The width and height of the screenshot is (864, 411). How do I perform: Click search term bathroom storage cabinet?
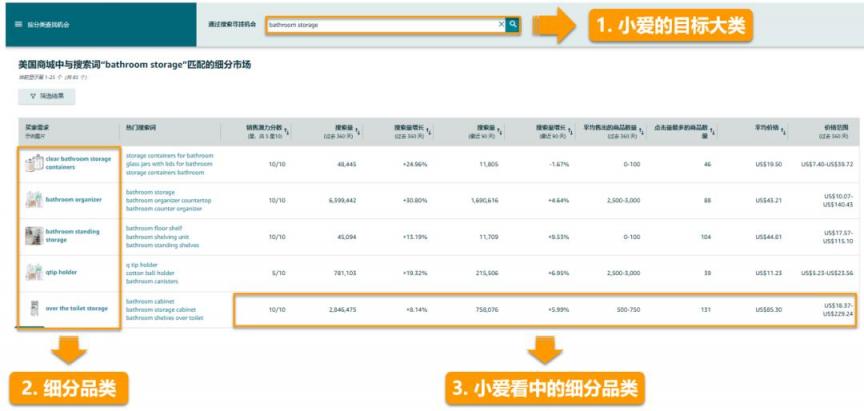click(160, 310)
